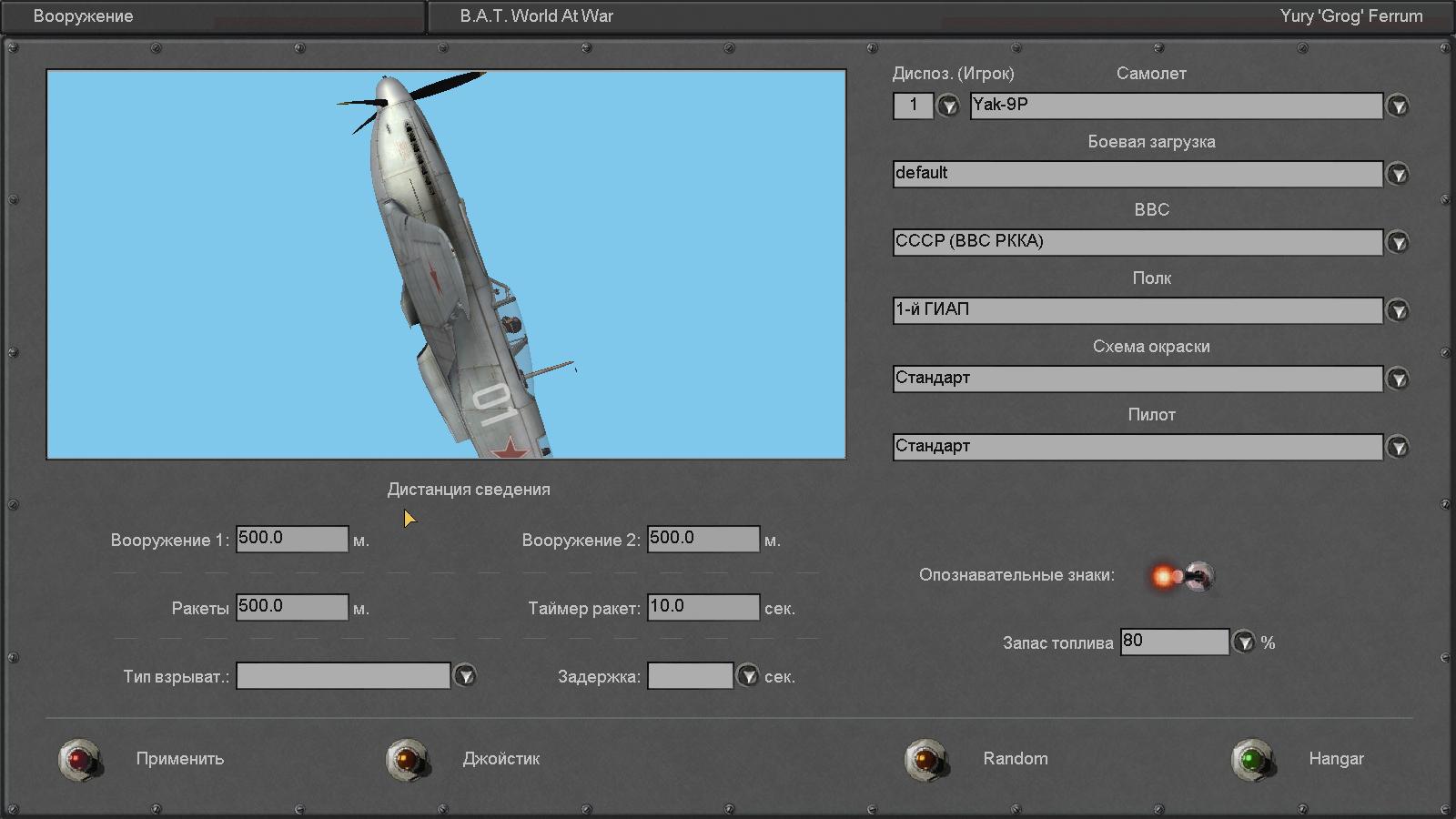Click the Боевая загрузка field showing default
This screenshot has height=819, width=1456.
click(x=1137, y=174)
